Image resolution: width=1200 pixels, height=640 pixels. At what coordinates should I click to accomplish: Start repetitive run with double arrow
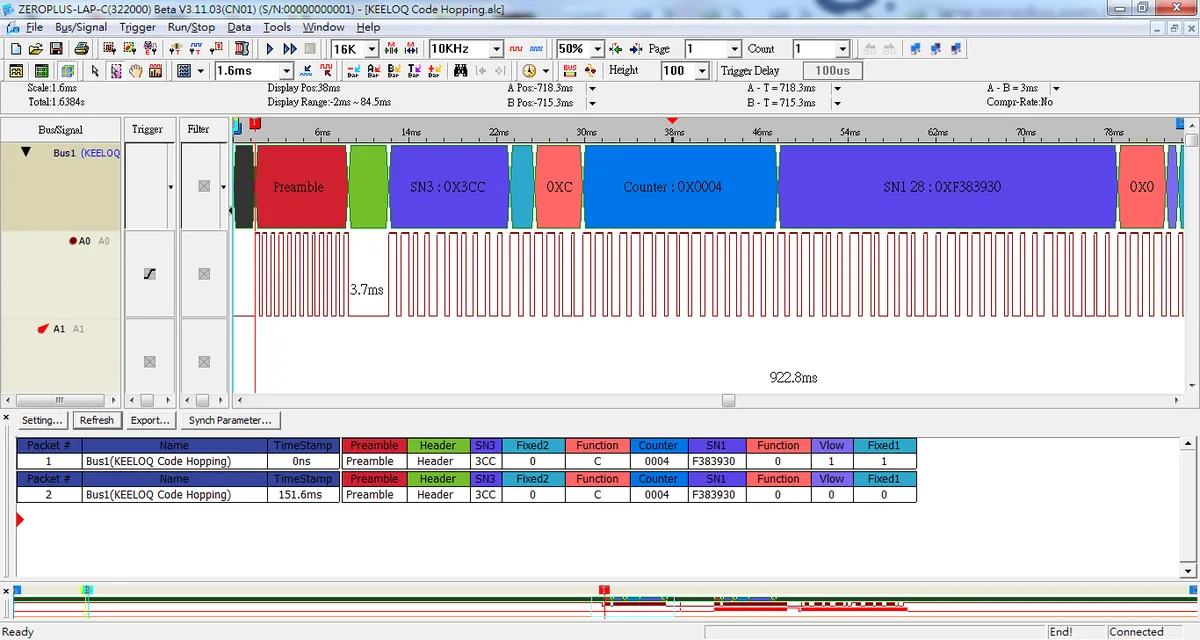290,48
